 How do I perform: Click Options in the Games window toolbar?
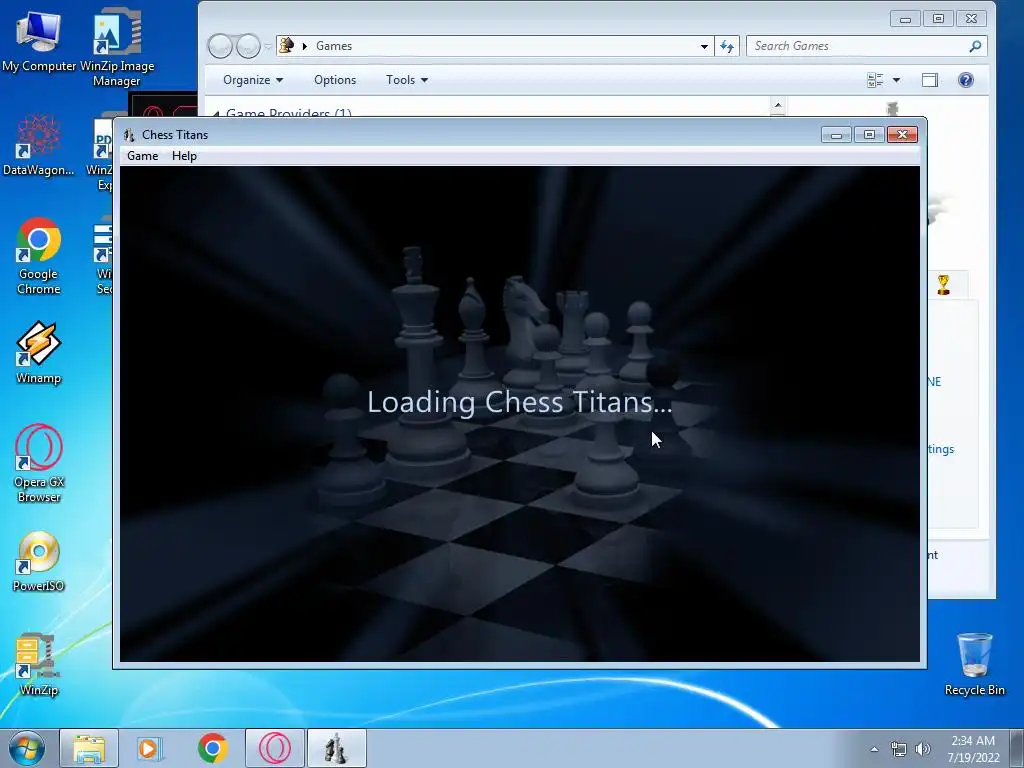[335, 80]
